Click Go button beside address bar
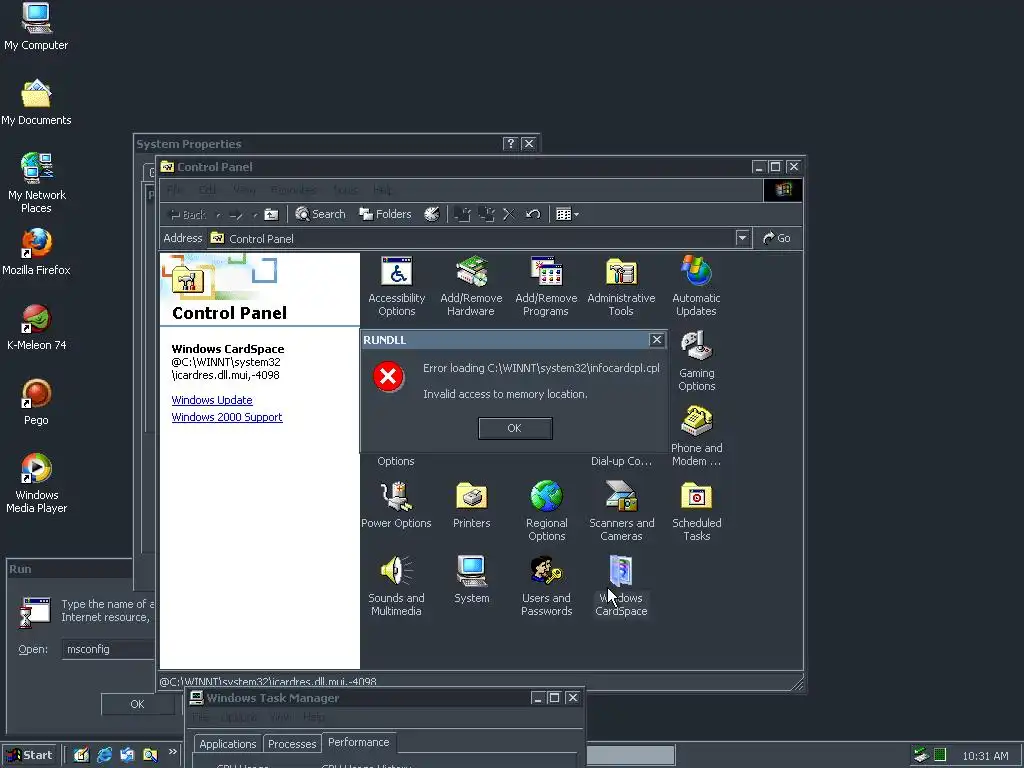Image resolution: width=1024 pixels, height=768 pixels. (777, 238)
